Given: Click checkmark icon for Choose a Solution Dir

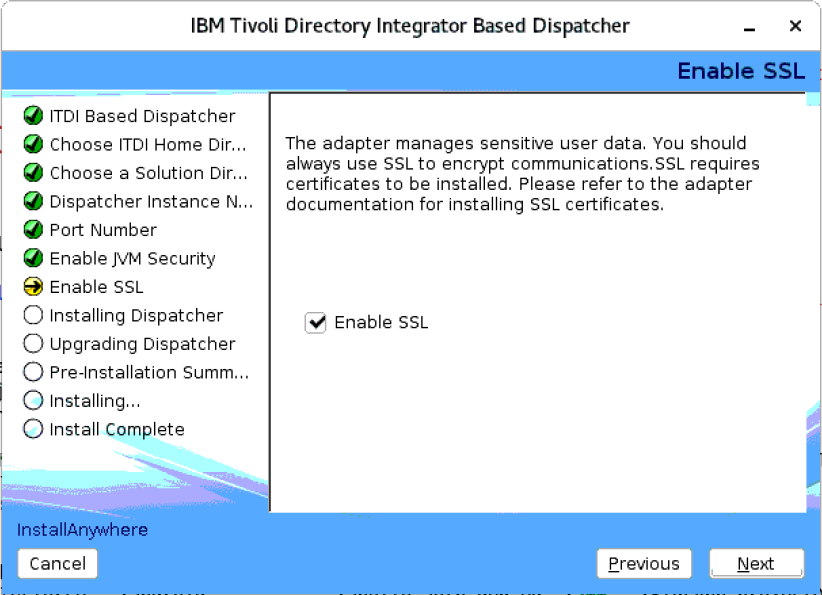Looking at the screenshot, I should click(x=33, y=172).
